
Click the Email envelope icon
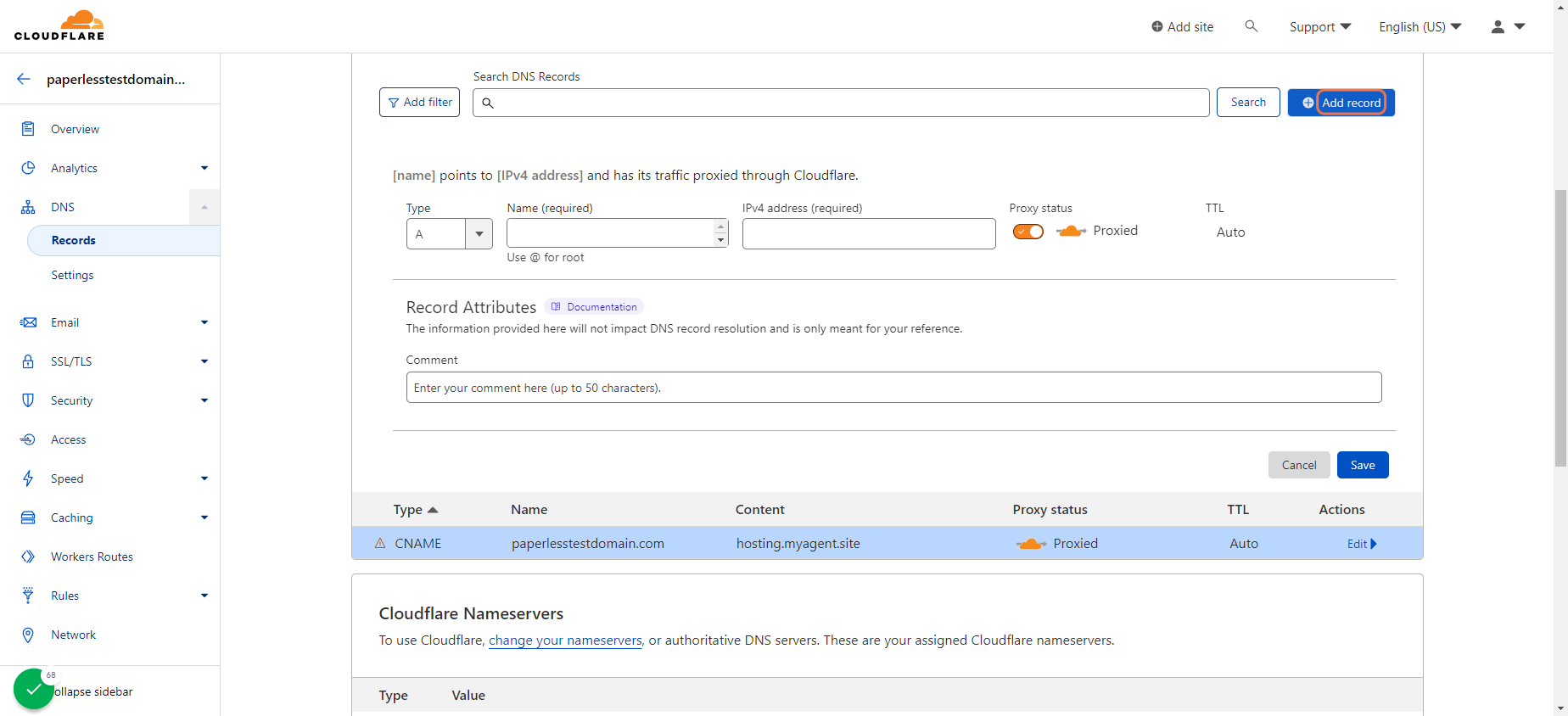pyautogui.click(x=28, y=322)
